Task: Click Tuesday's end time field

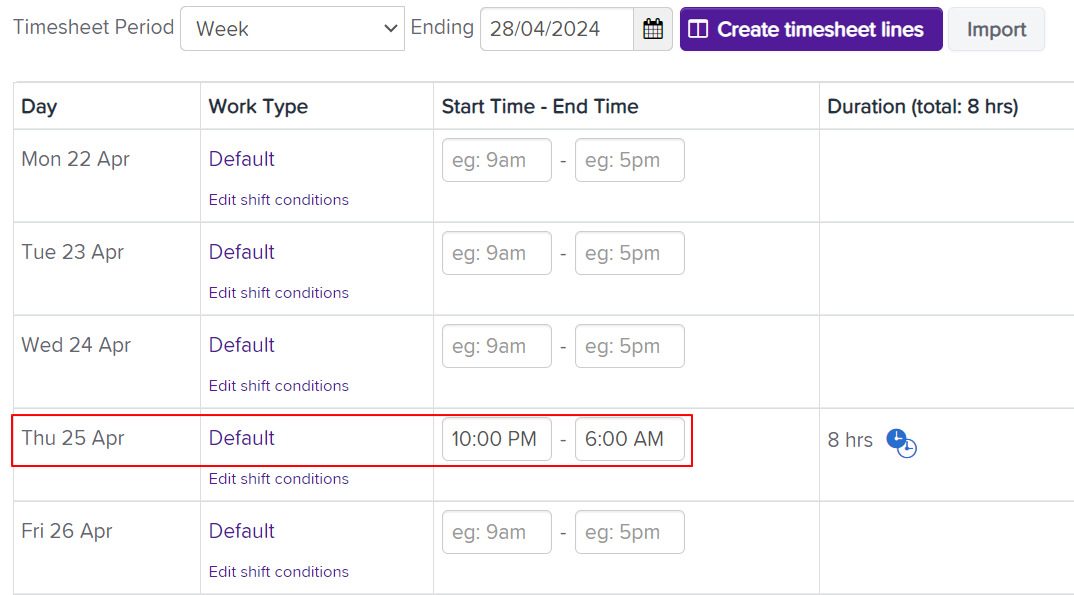Action: tap(629, 253)
